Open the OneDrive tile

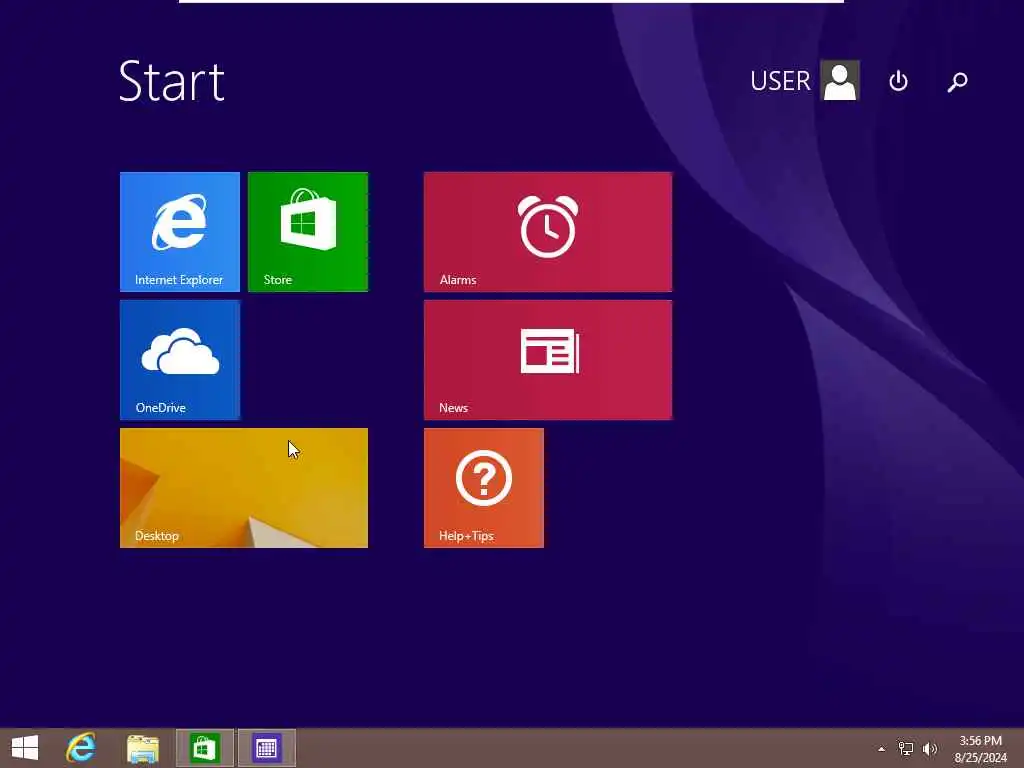(x=180, y=360)
